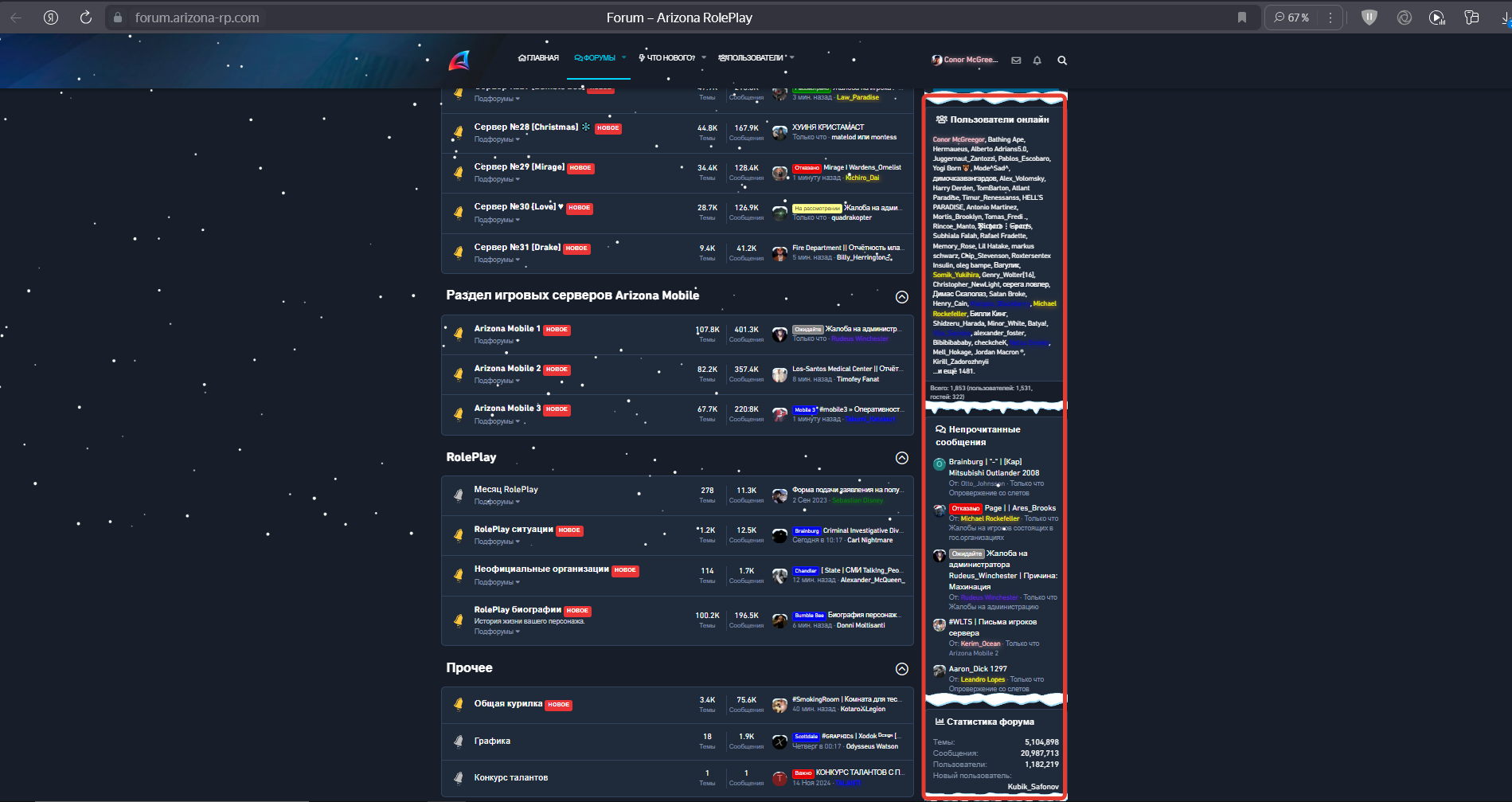Open the Графика forum link
Screen dimensions: 1512x802
coord(492,741)
